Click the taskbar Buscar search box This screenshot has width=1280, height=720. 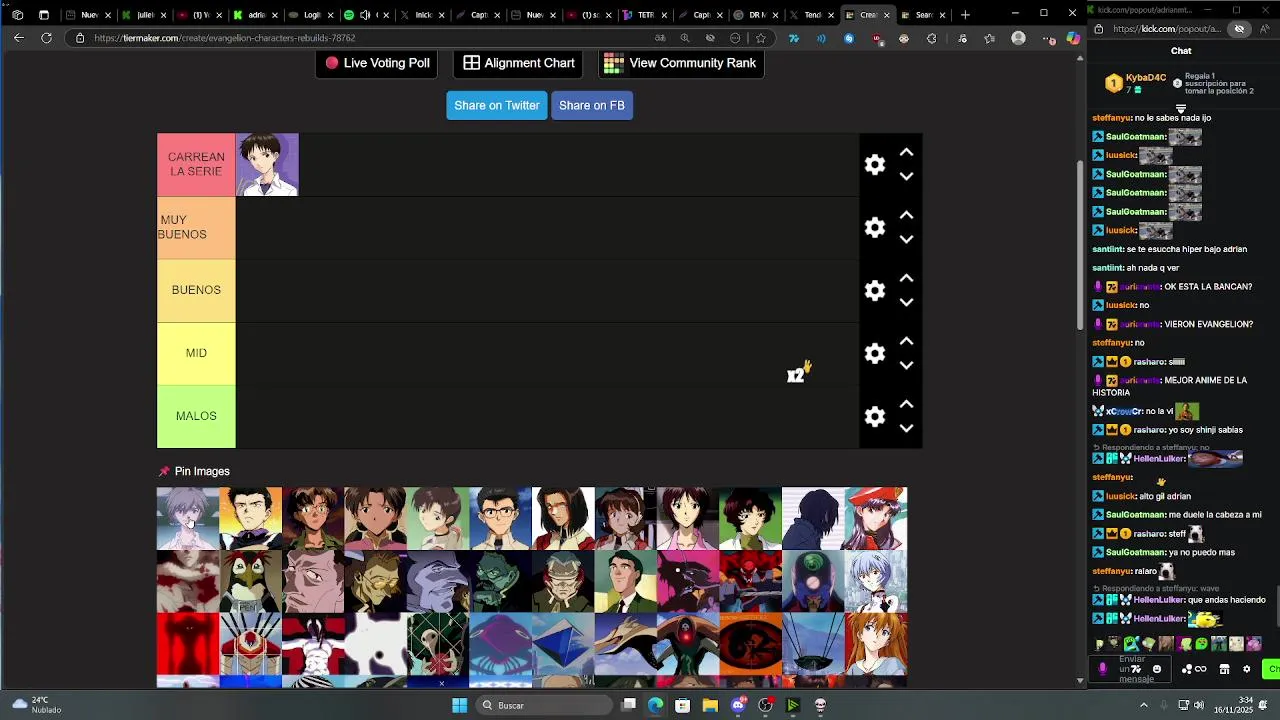(542, 705)
